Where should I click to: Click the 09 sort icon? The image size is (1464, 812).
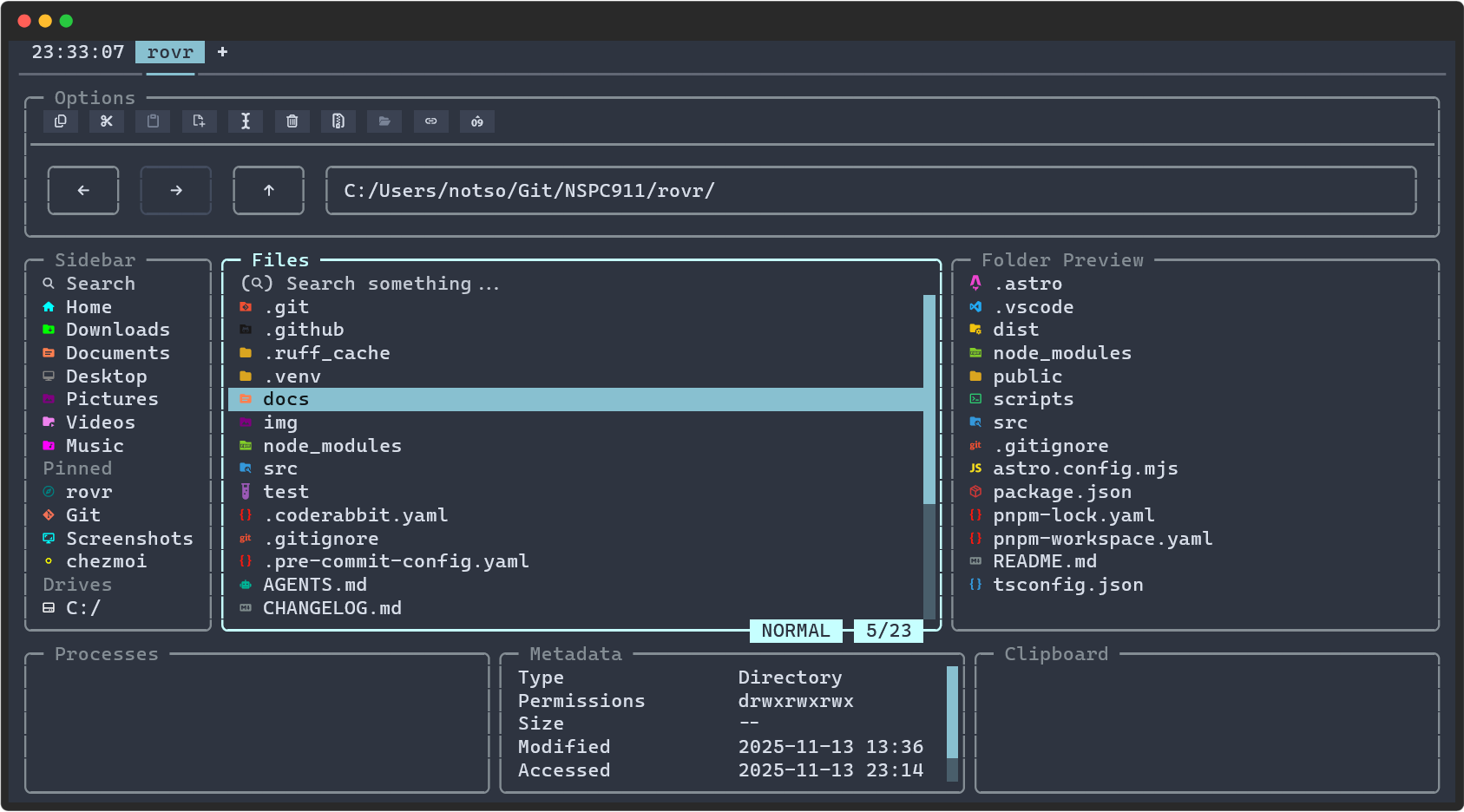pos(476,121)
